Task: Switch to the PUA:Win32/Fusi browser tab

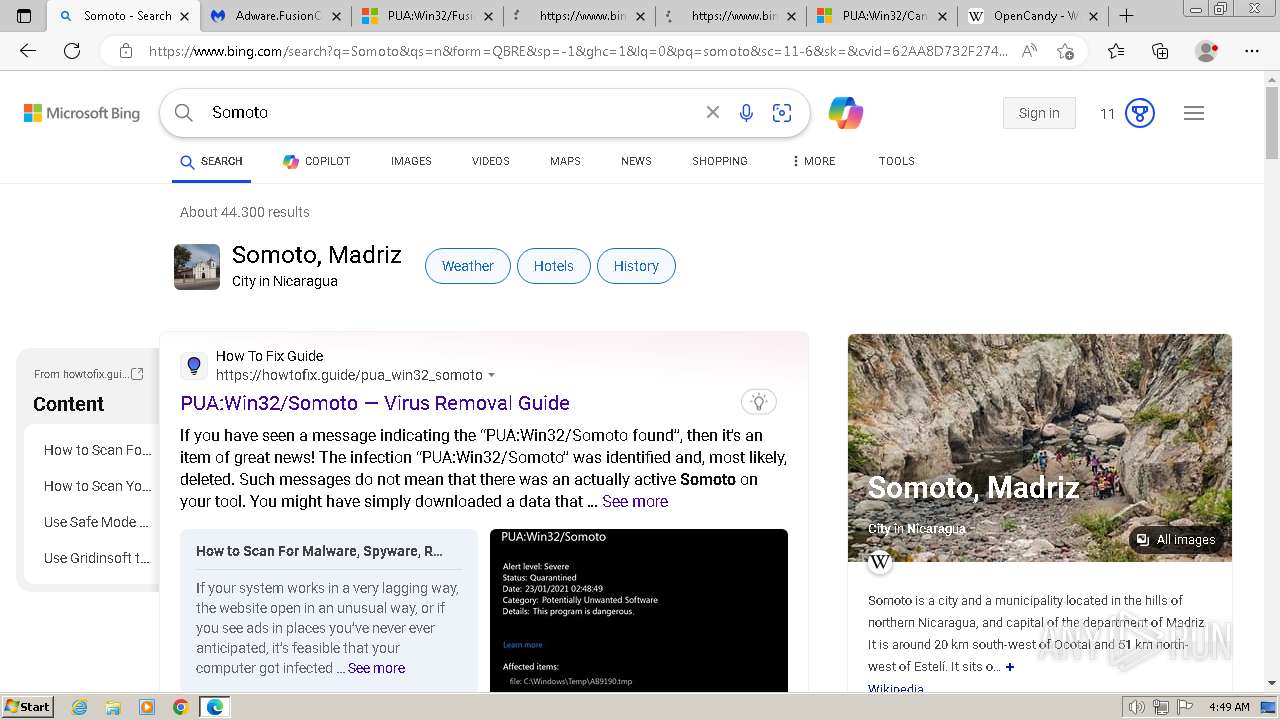Action: [428, 16]
